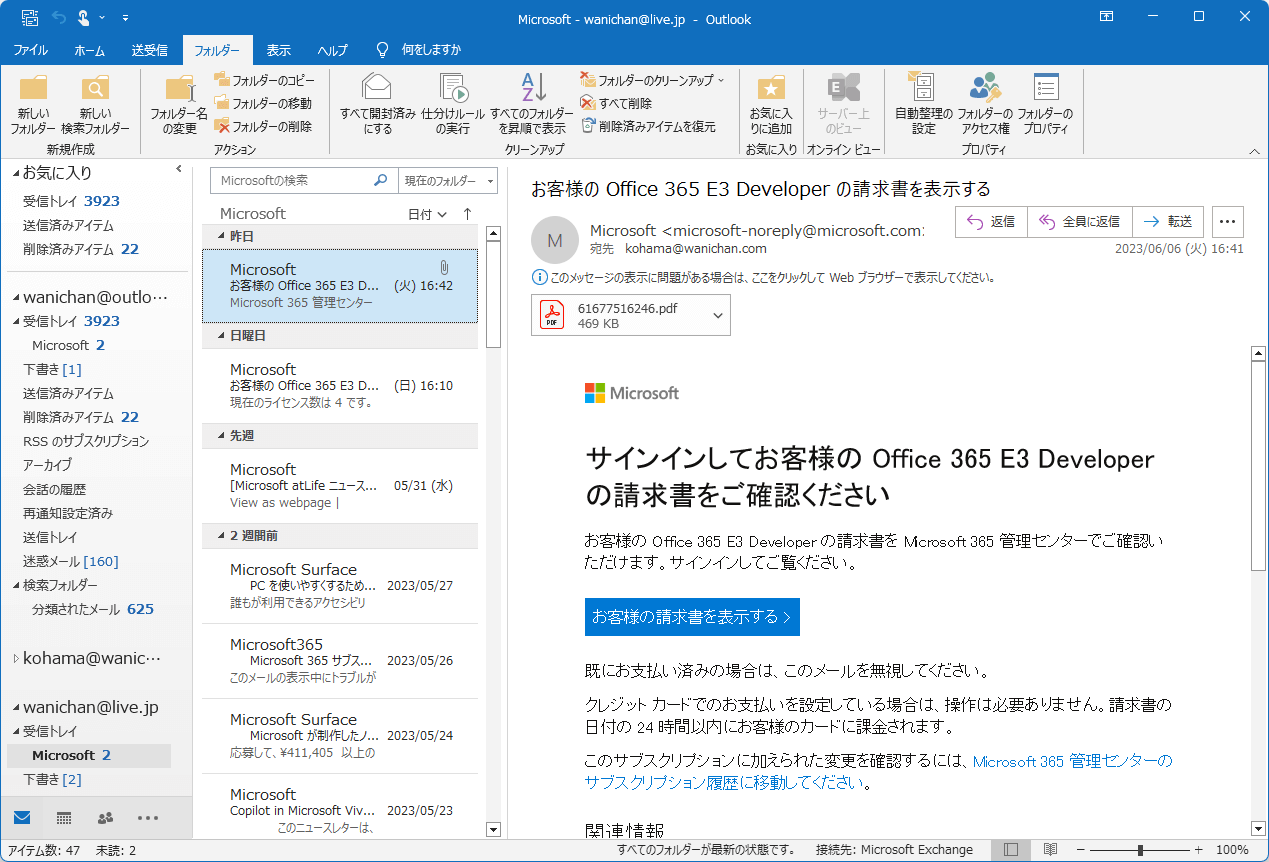Image resolution: width=1269 pixels, height=862 pixels.
Task: Open the 表示 tab
Action: point(279,50)
